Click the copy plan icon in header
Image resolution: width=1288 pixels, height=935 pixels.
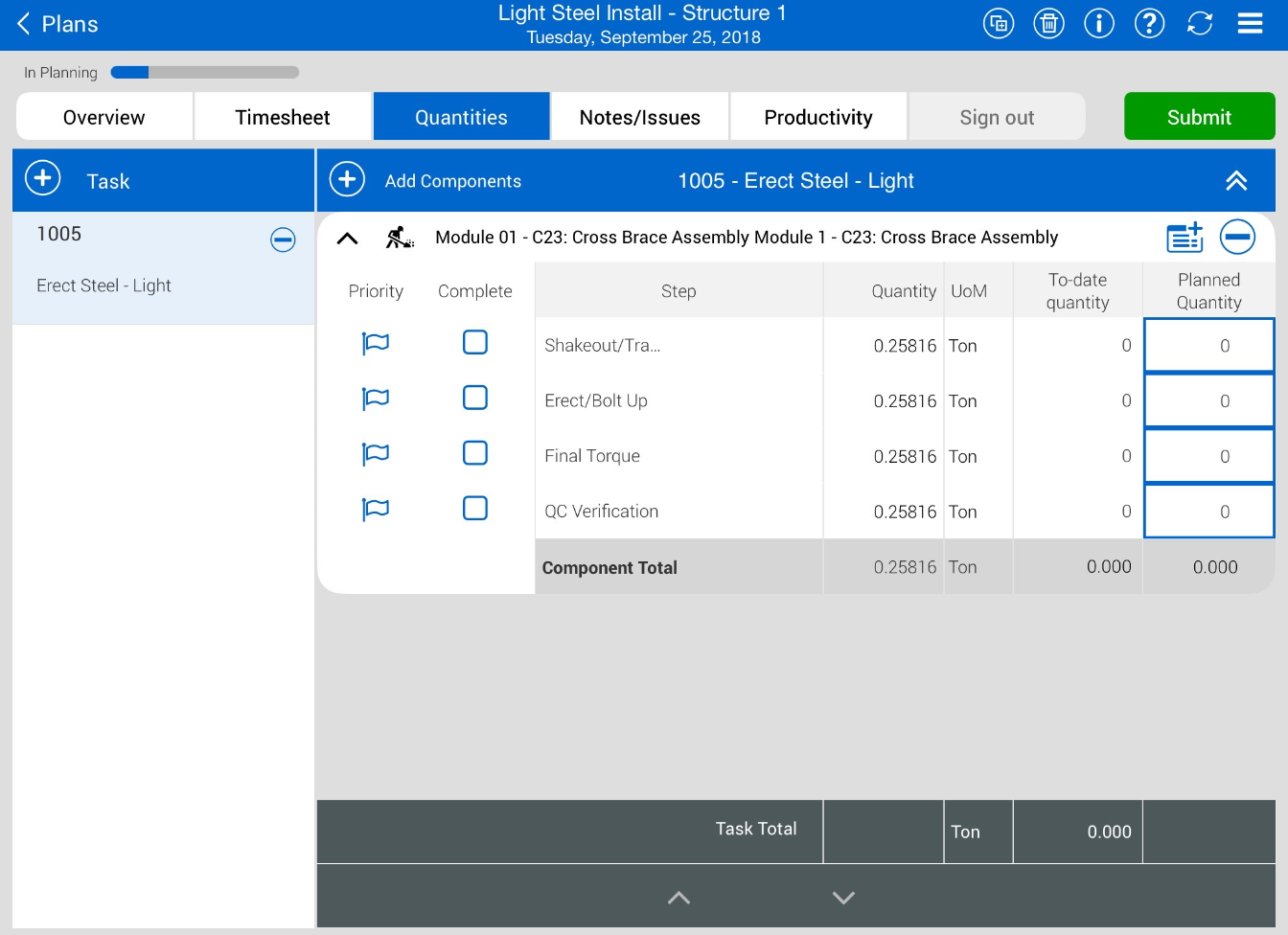pyautogui.click(x=999, y=23)
